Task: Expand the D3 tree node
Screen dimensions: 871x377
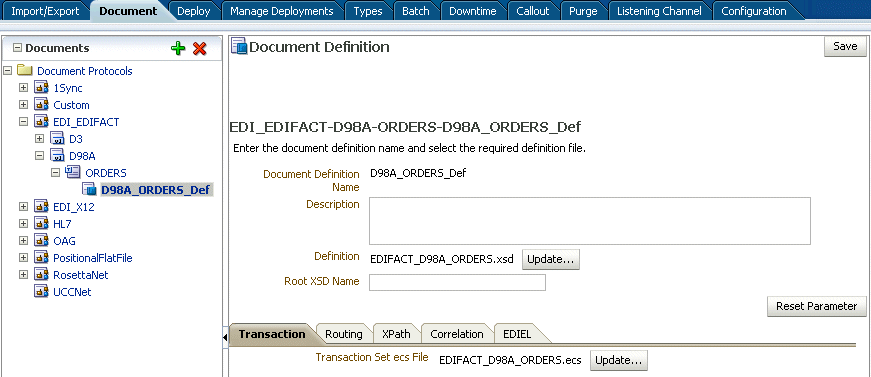Action: (39, 139)
